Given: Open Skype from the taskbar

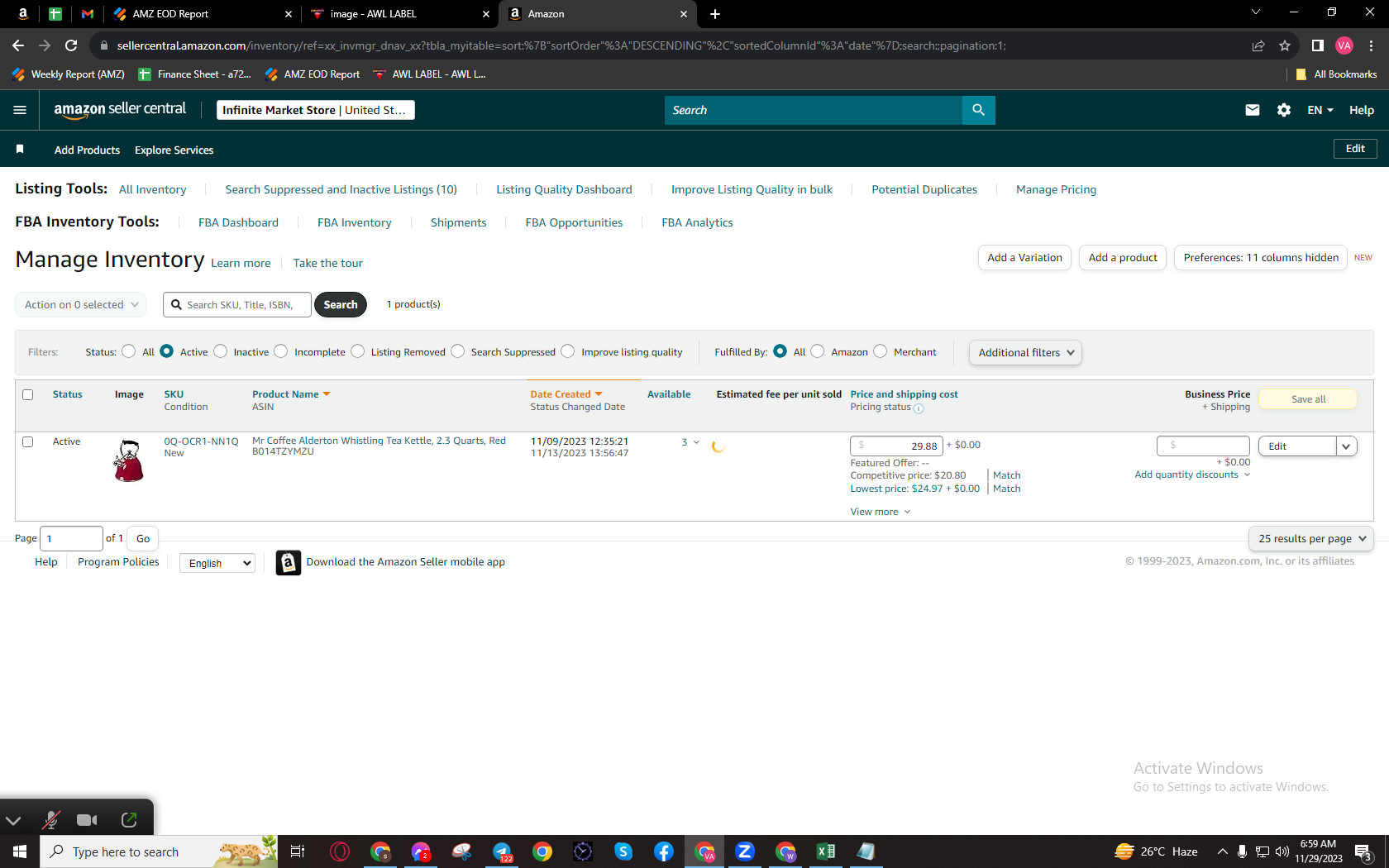Looking at the screenshot, I should [x=623, y=851].
